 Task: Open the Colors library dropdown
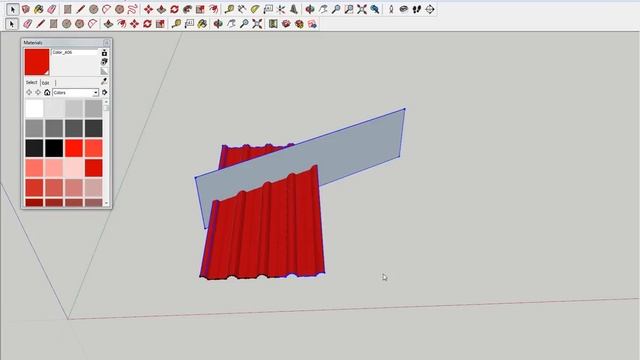click(76, 93)
